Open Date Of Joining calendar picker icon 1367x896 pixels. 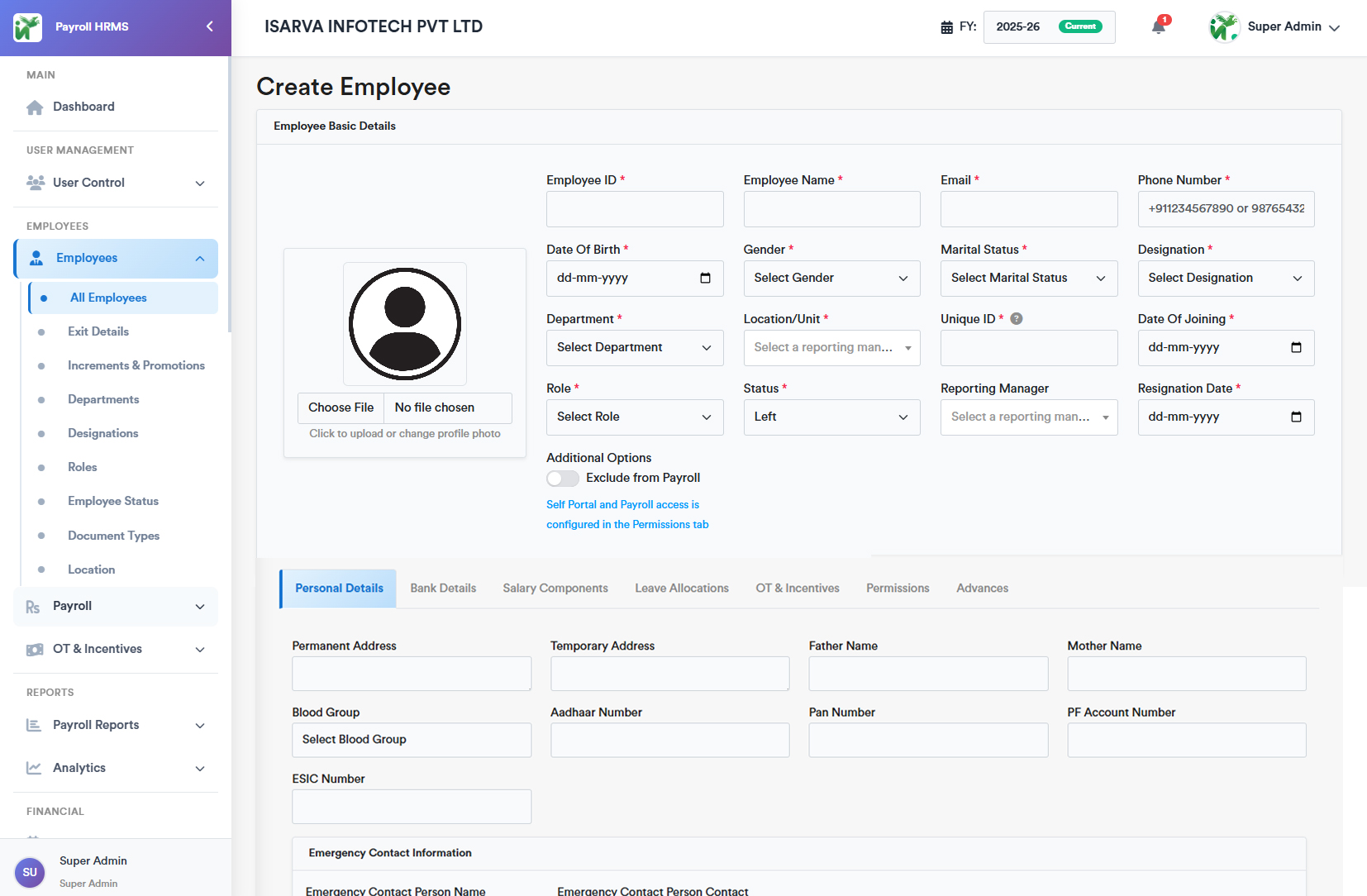click(1296, 348)
